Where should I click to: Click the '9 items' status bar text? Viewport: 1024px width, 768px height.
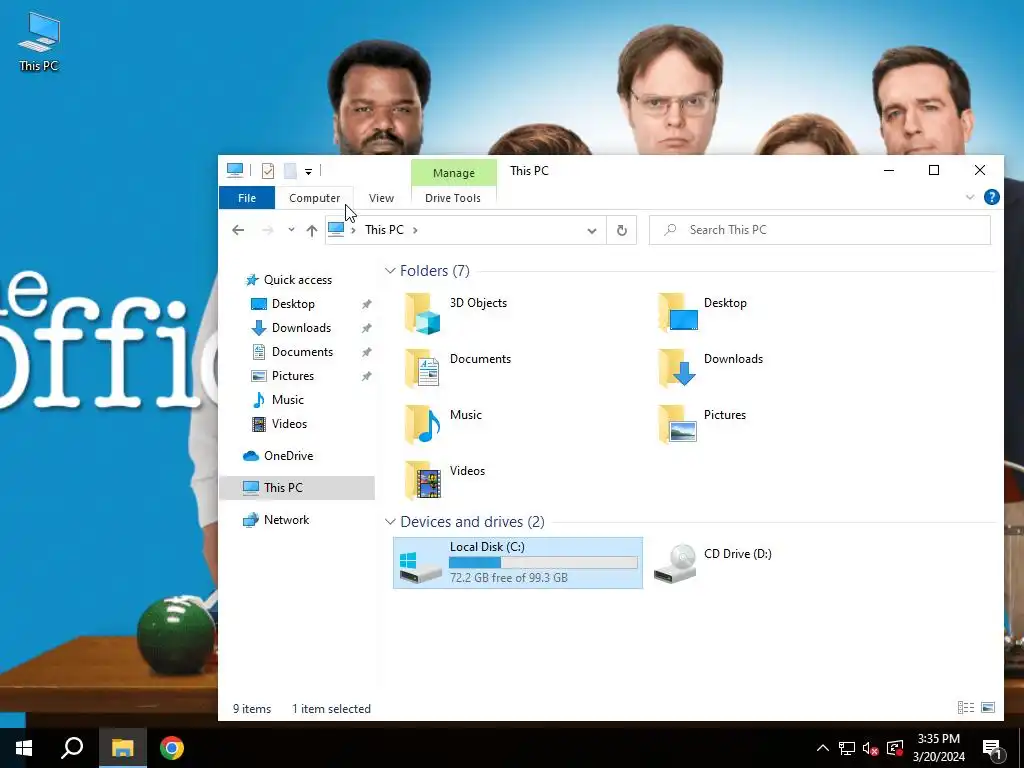click(x=252, y=709)
